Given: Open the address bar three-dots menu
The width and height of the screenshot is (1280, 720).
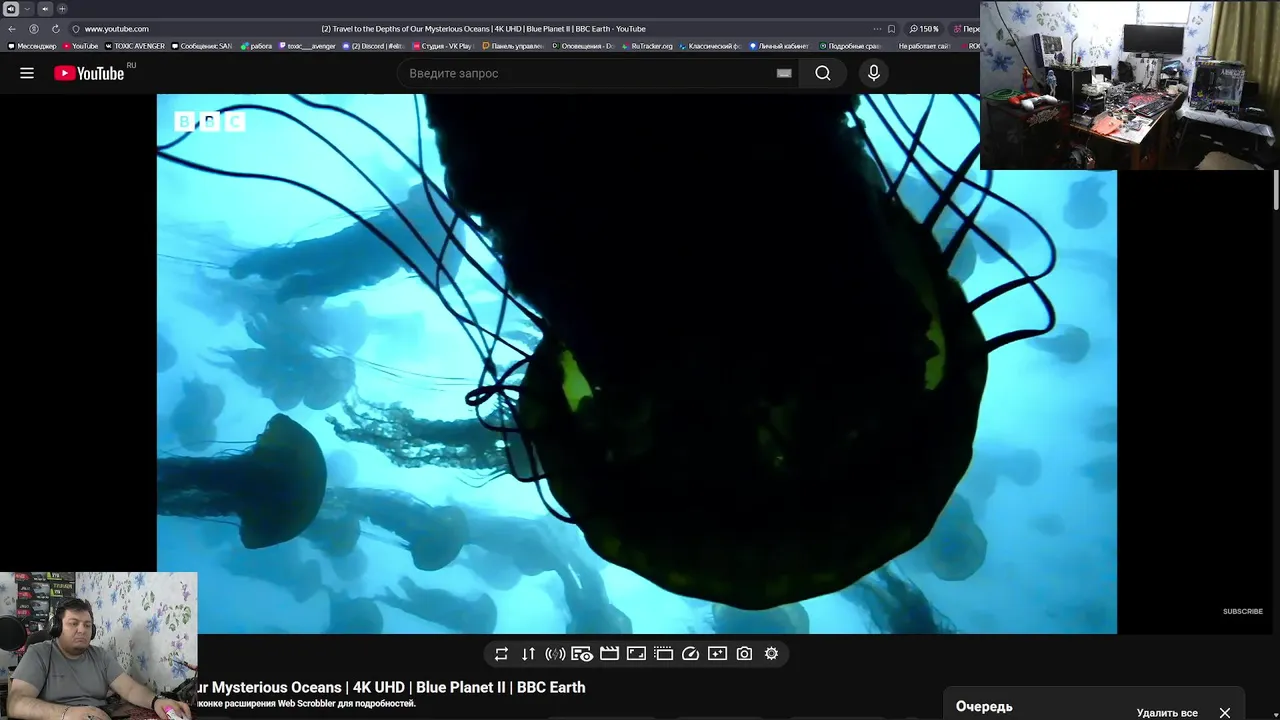Looking at the screenshot, I should point(877,29).
